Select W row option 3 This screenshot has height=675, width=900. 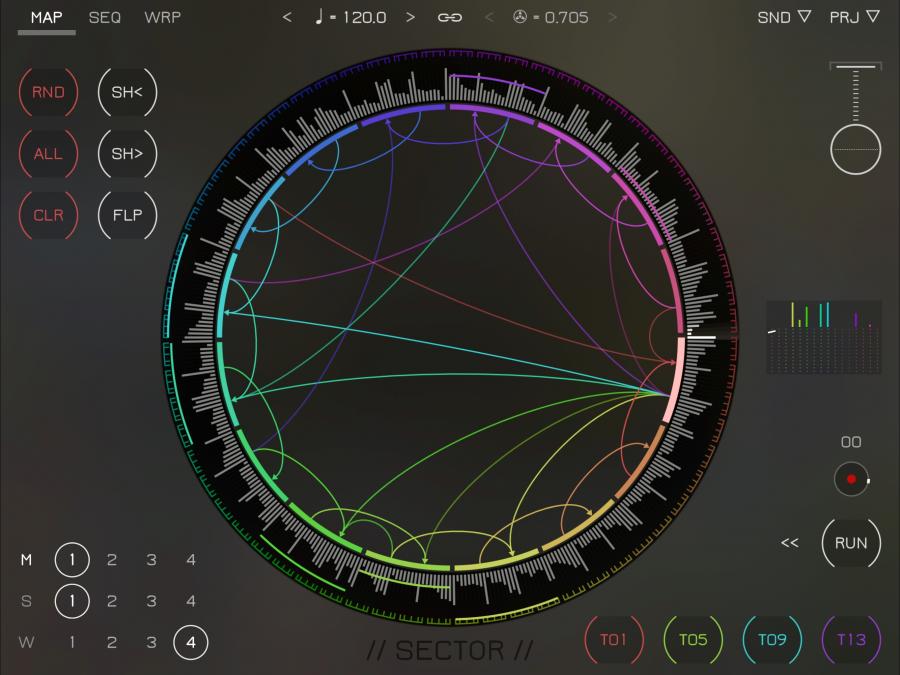click(152, 642)
